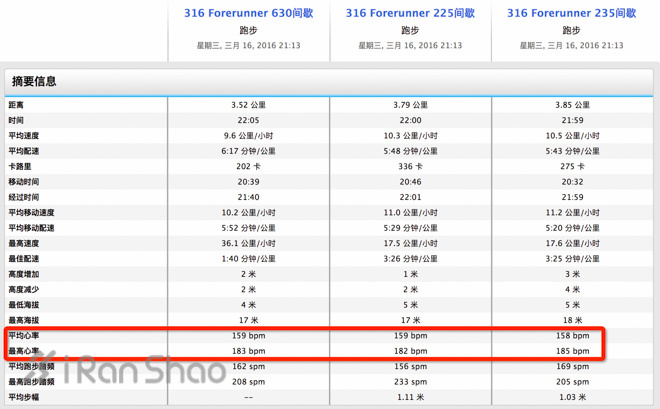Select the 平均心率 row label

24,335
